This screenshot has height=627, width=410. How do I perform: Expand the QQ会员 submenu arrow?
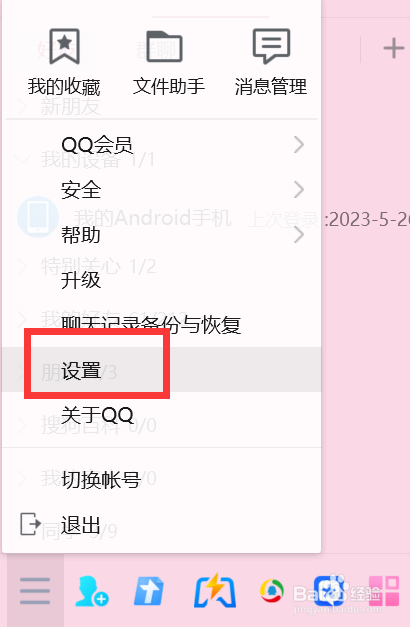(x=298, y=144)
